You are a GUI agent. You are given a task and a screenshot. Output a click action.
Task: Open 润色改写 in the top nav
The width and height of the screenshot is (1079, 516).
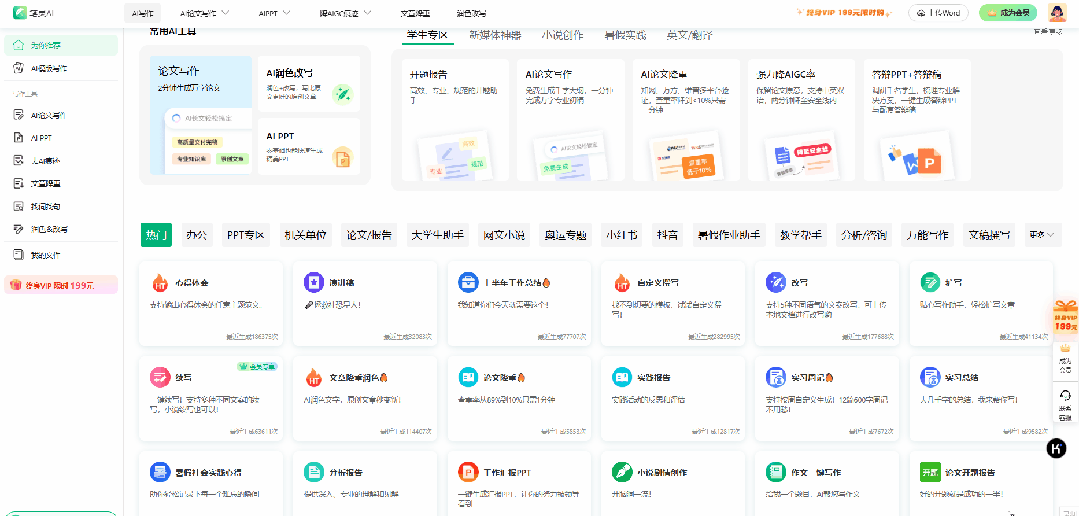(x=471, y=13)
